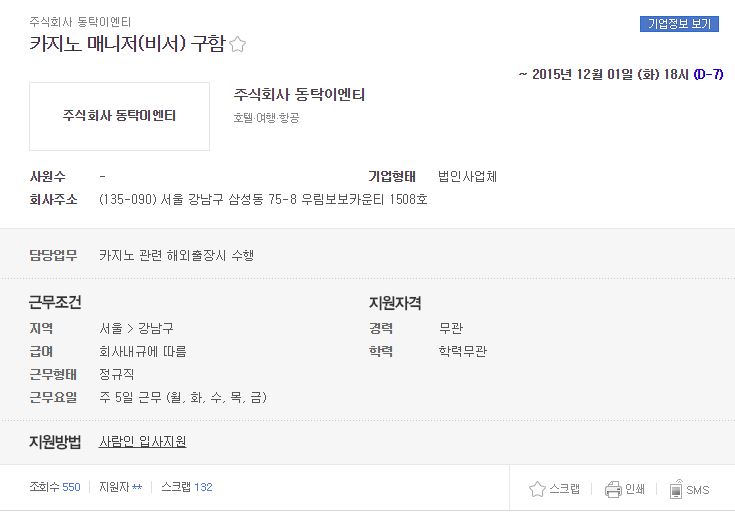The image size is (735, 512).
Task: Open the 주식회사 동탁이엔티 company logo box
Action: coord(120,116)
